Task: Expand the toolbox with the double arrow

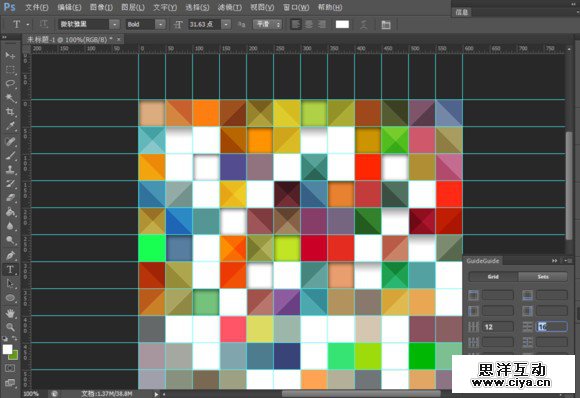Action: point(4,37)
